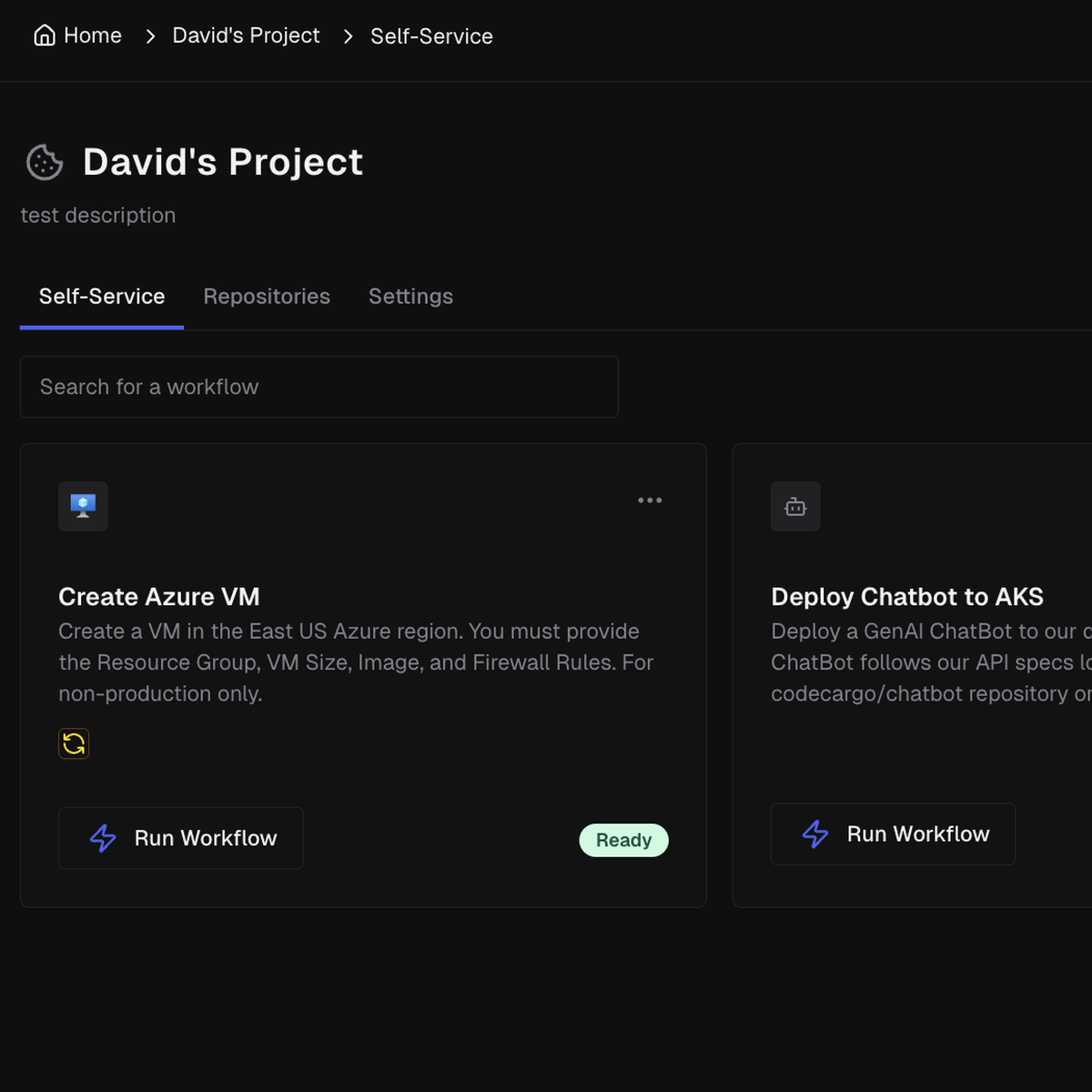Click chevron before Self-Service breadcrumb
The width and height of the screenshot is (1092, 1092).
tap(348, 36)
